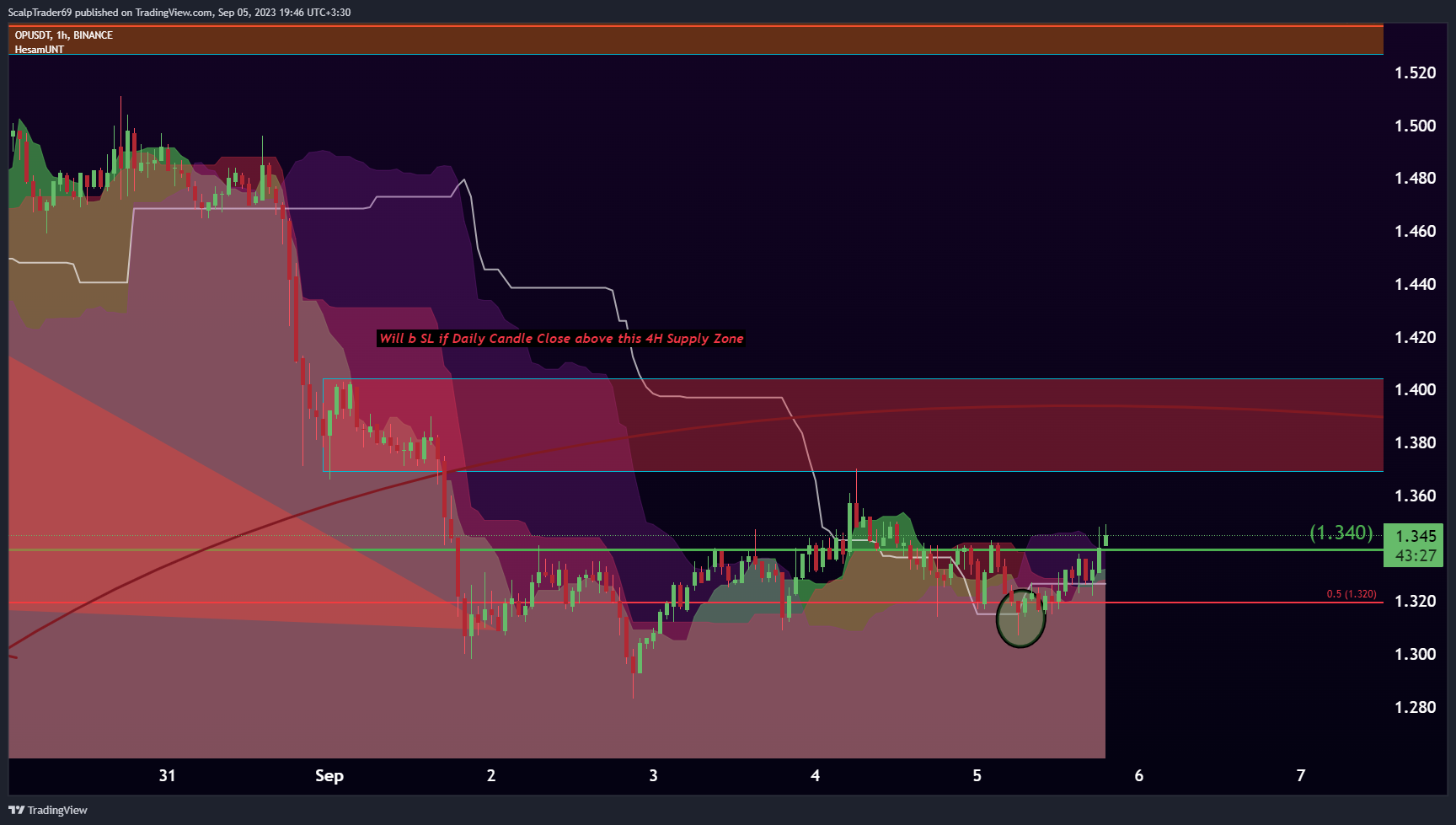Click the 7 date label on time axis
1456x825 pixels.
1300,776
